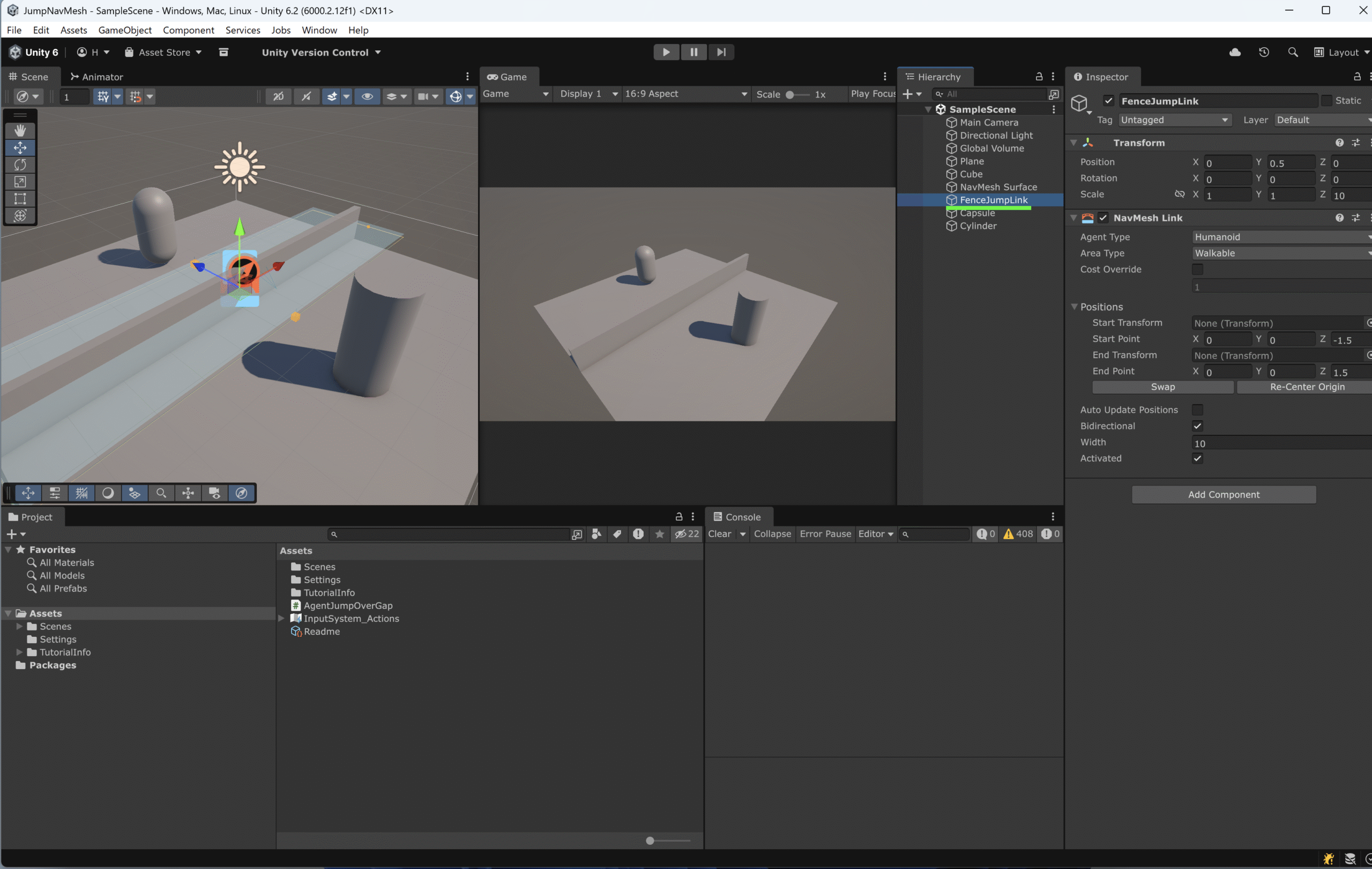Click the Step frame button
1372x869 pixels.
[721, 52]
